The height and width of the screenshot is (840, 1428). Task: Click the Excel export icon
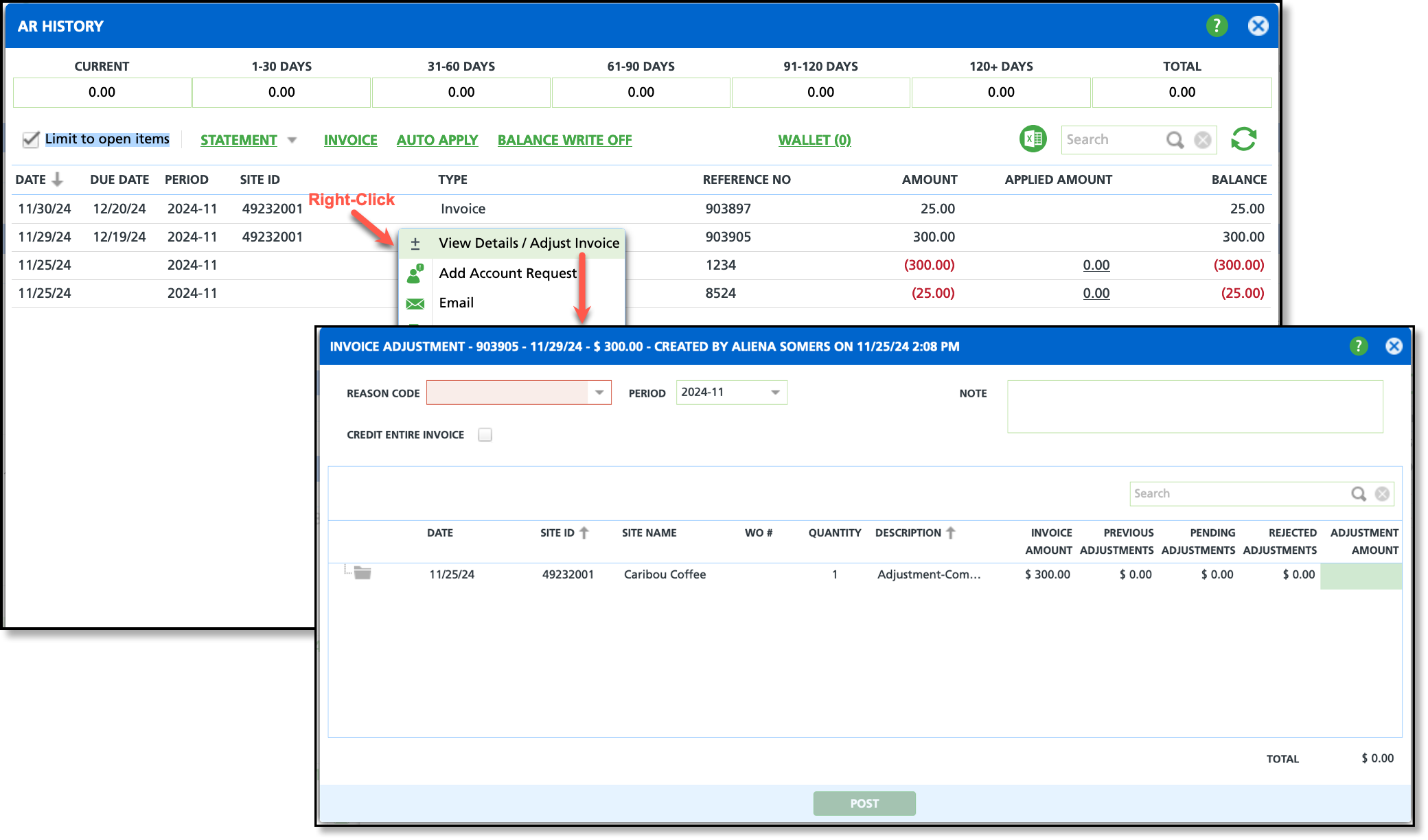point(1033,139)
